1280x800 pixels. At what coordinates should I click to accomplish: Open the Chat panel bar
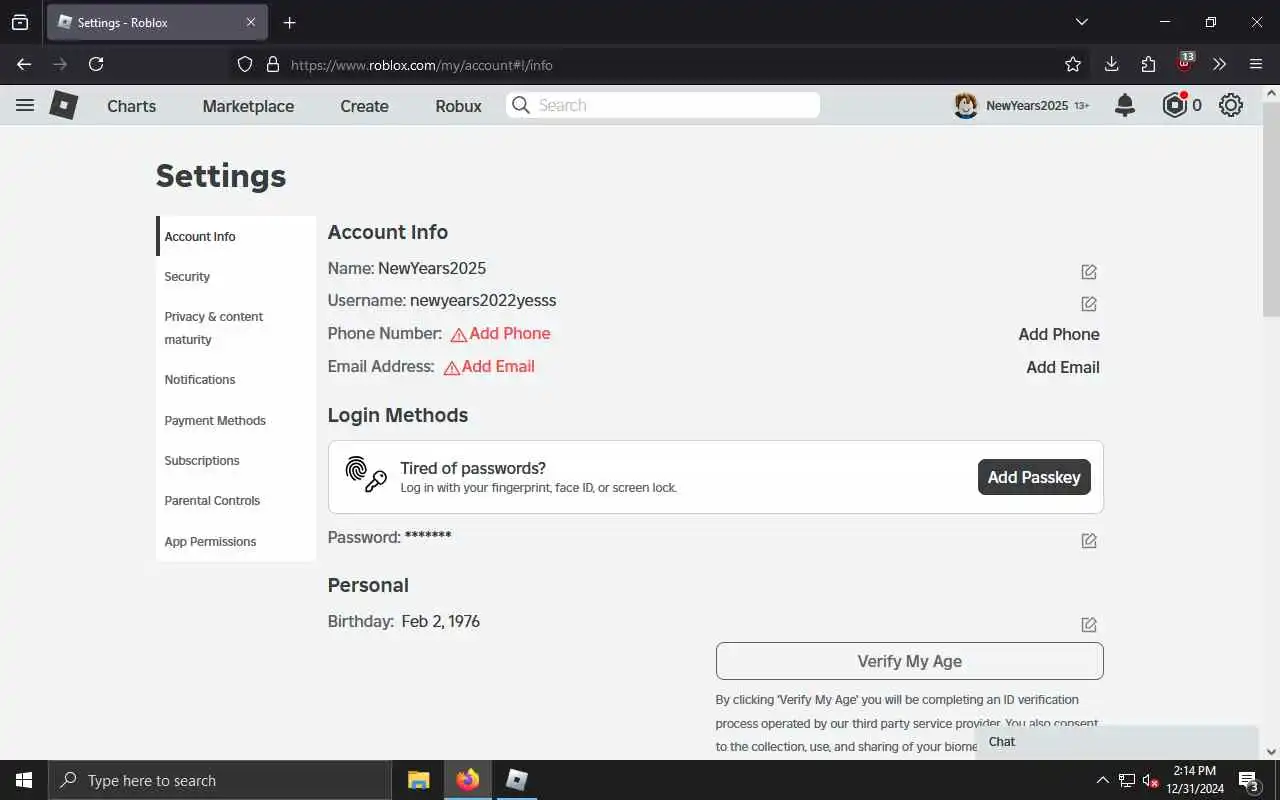click(x=1117, y=742)
